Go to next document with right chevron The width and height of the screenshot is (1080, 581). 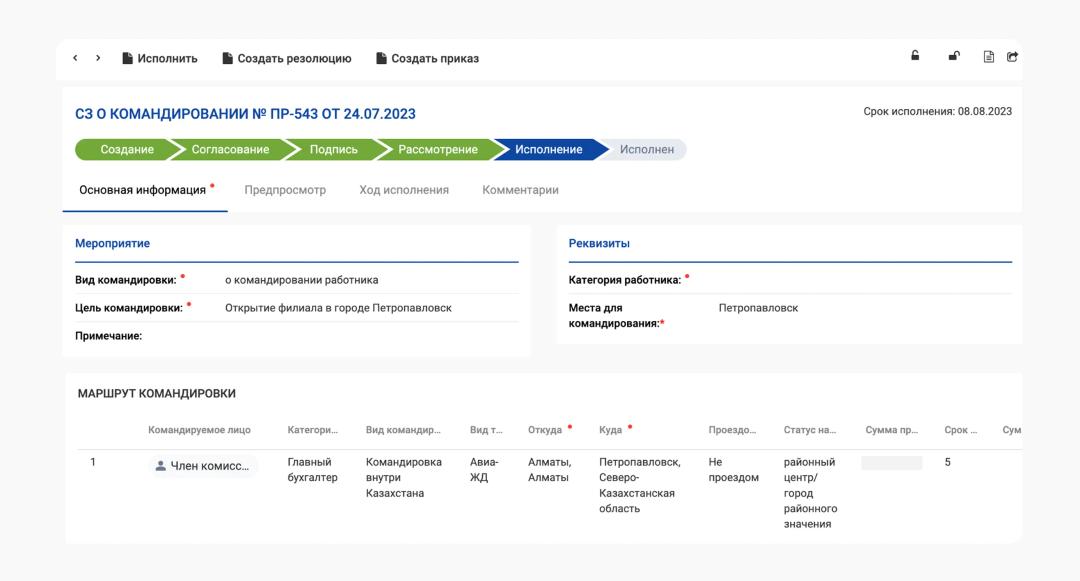(x=98, y=58)
